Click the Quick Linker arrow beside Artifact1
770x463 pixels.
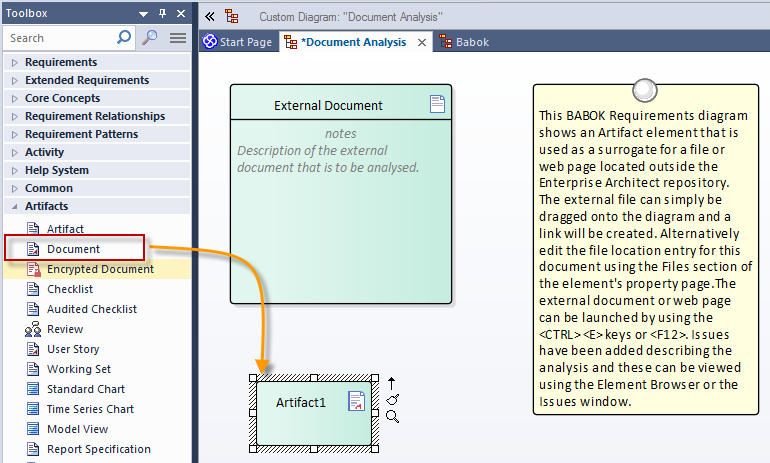pyautogui.click(x=392, y=383)
